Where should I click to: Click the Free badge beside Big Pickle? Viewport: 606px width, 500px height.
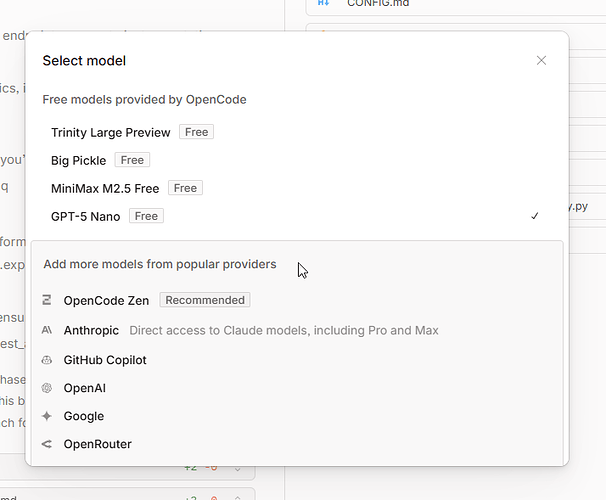click(x=132, y=160)
